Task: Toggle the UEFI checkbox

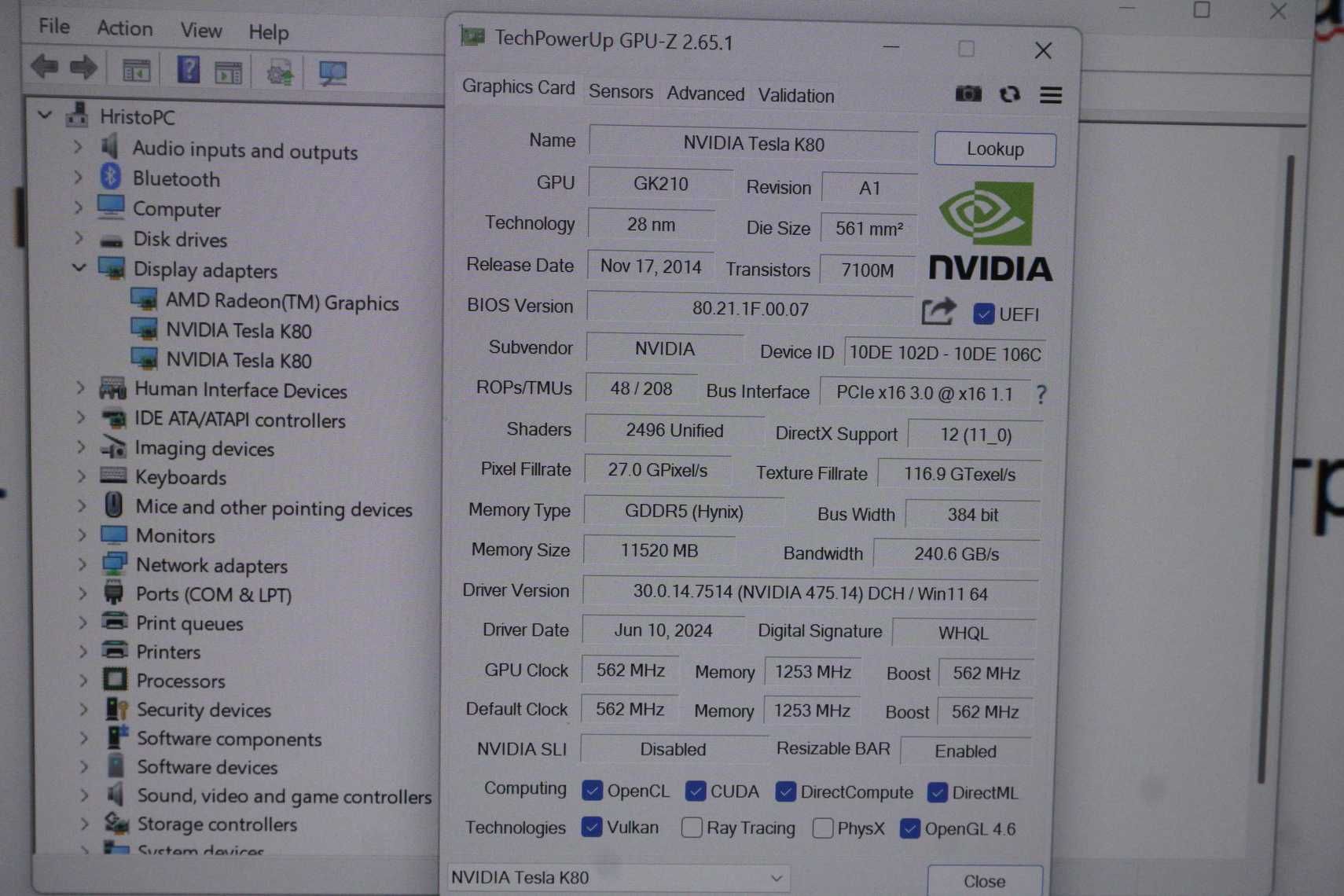Action: coord(983,314)
